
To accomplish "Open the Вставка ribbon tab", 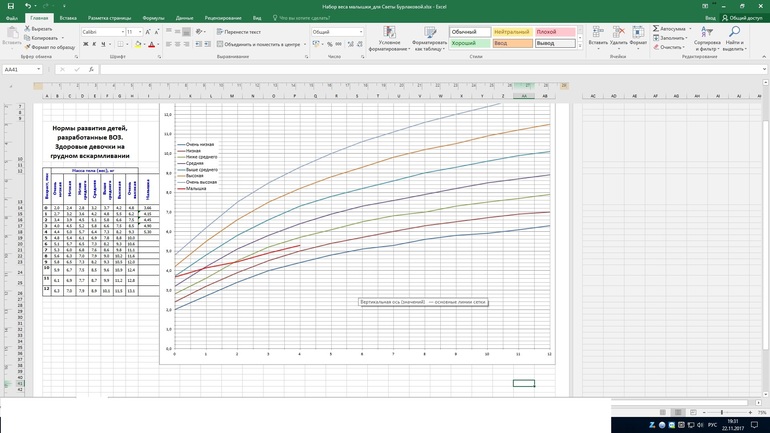I will (x=68, y=18).
